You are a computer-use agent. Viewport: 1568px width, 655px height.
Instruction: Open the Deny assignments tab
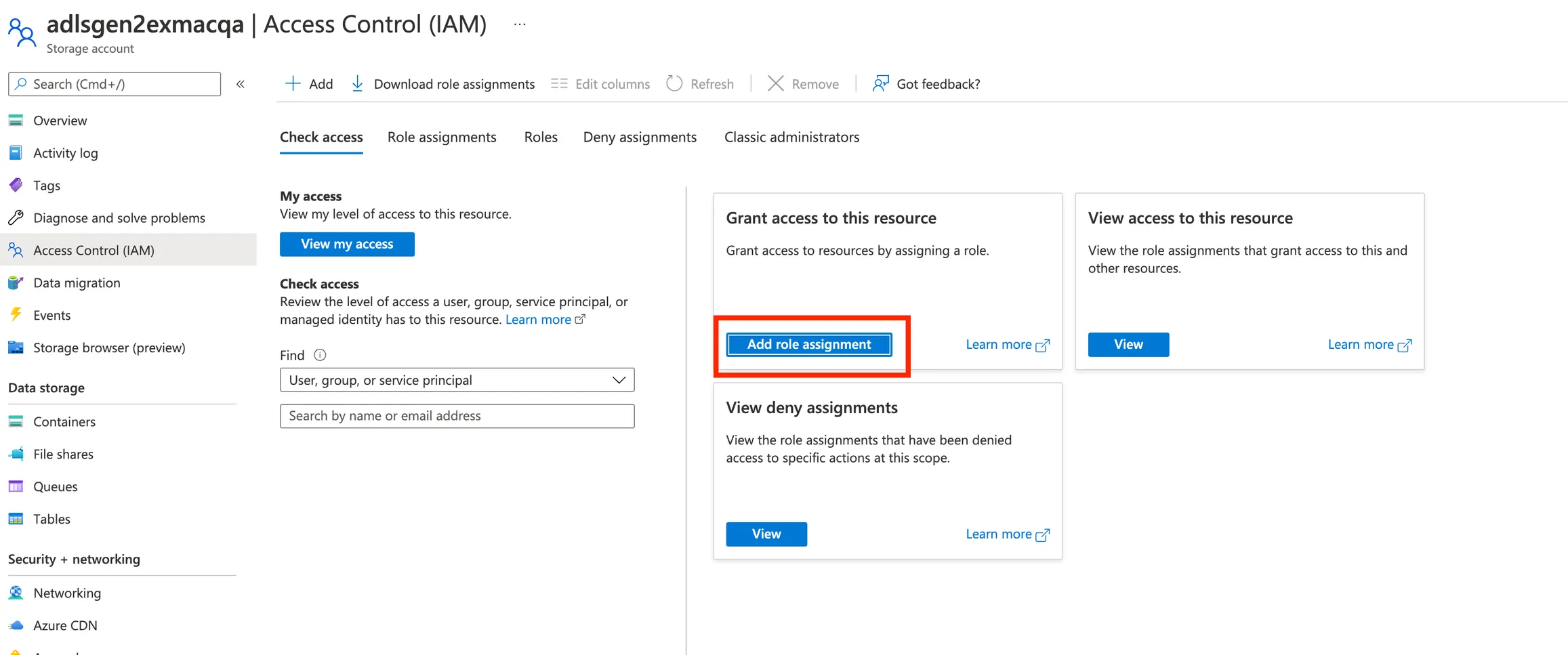click(640, 137)
